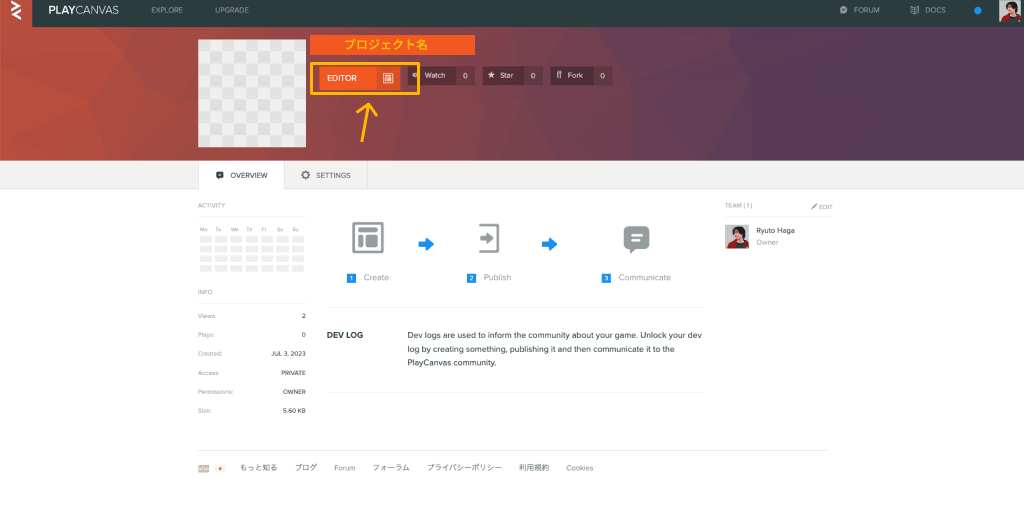The image size is (1024, 512).
Task: Click the DEV LOG heading
Action: tap(345, 335)
